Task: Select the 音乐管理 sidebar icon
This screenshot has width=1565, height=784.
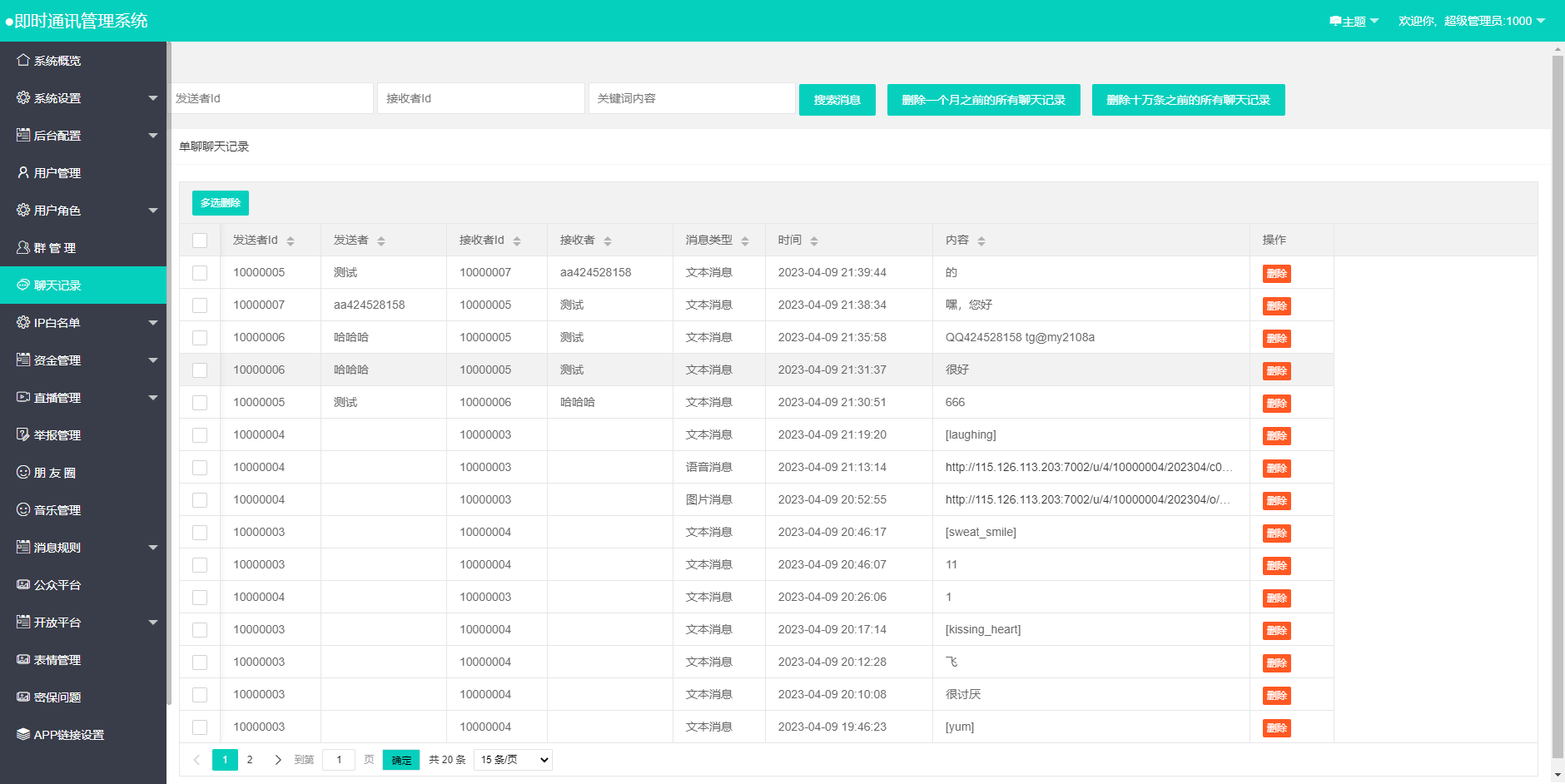Action: point(22,509)
